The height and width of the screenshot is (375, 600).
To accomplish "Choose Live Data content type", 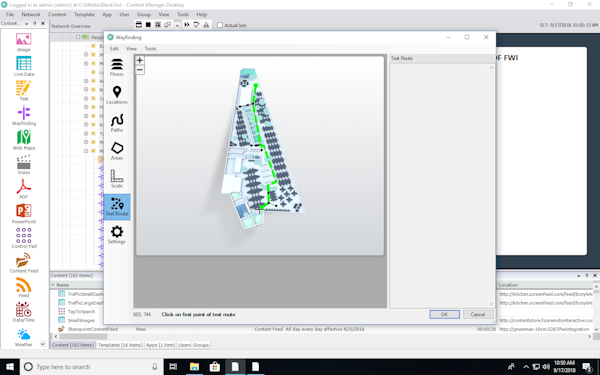I will (23, 67).
